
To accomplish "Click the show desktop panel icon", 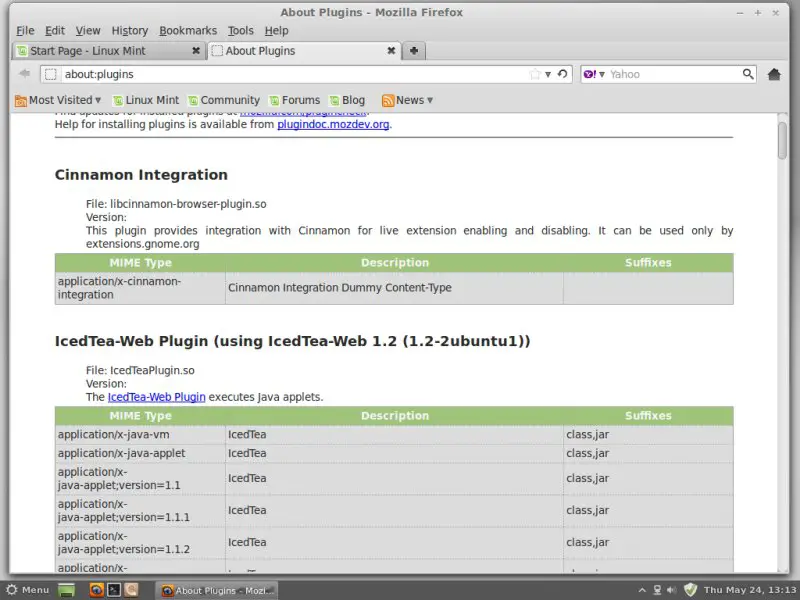I will coord(66,590).
